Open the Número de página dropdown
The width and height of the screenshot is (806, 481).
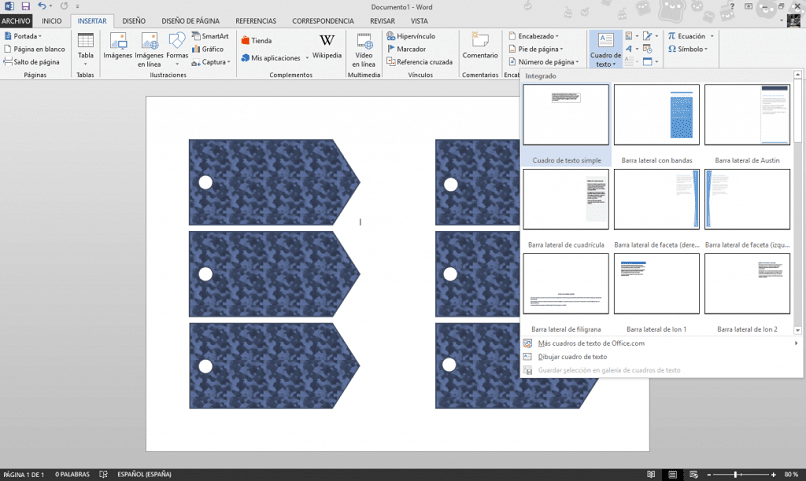pyautogui.click(x=544, y=62)
